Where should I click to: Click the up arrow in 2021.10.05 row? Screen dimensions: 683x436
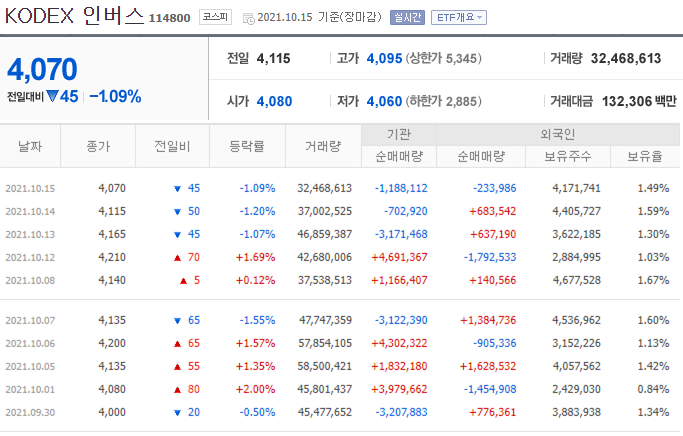[x=177, y=367]
